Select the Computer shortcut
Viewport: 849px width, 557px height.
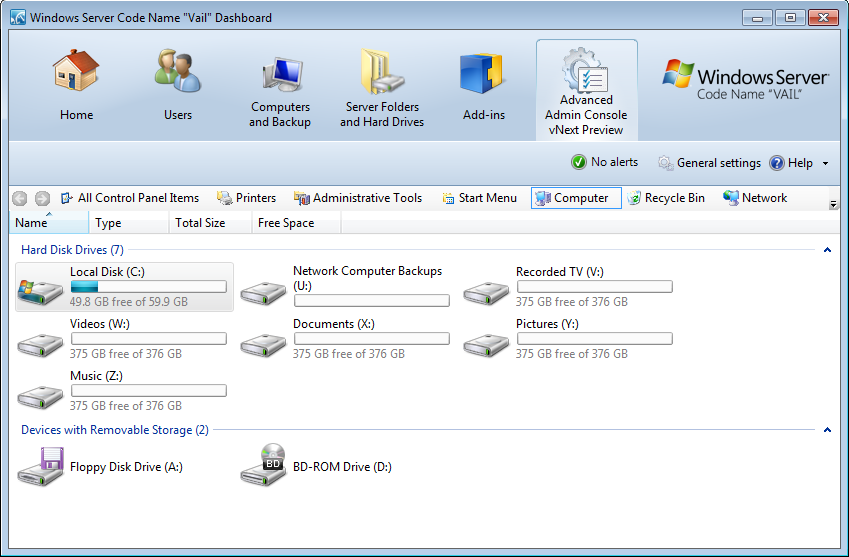[x=576, y=198]
